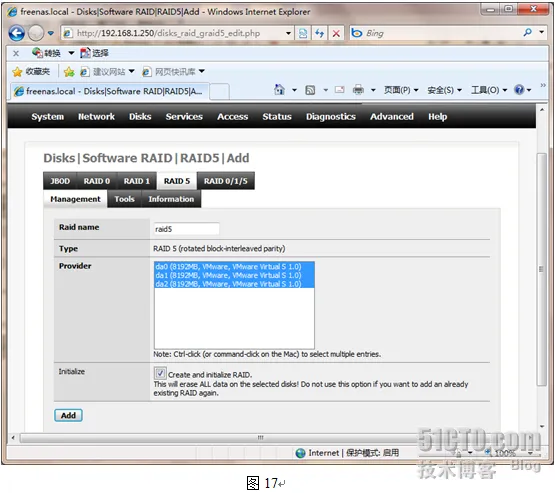Click the RSS feeds icon
Image resolution: width=555 pixels, height=493 pixels.
(310, 90)
